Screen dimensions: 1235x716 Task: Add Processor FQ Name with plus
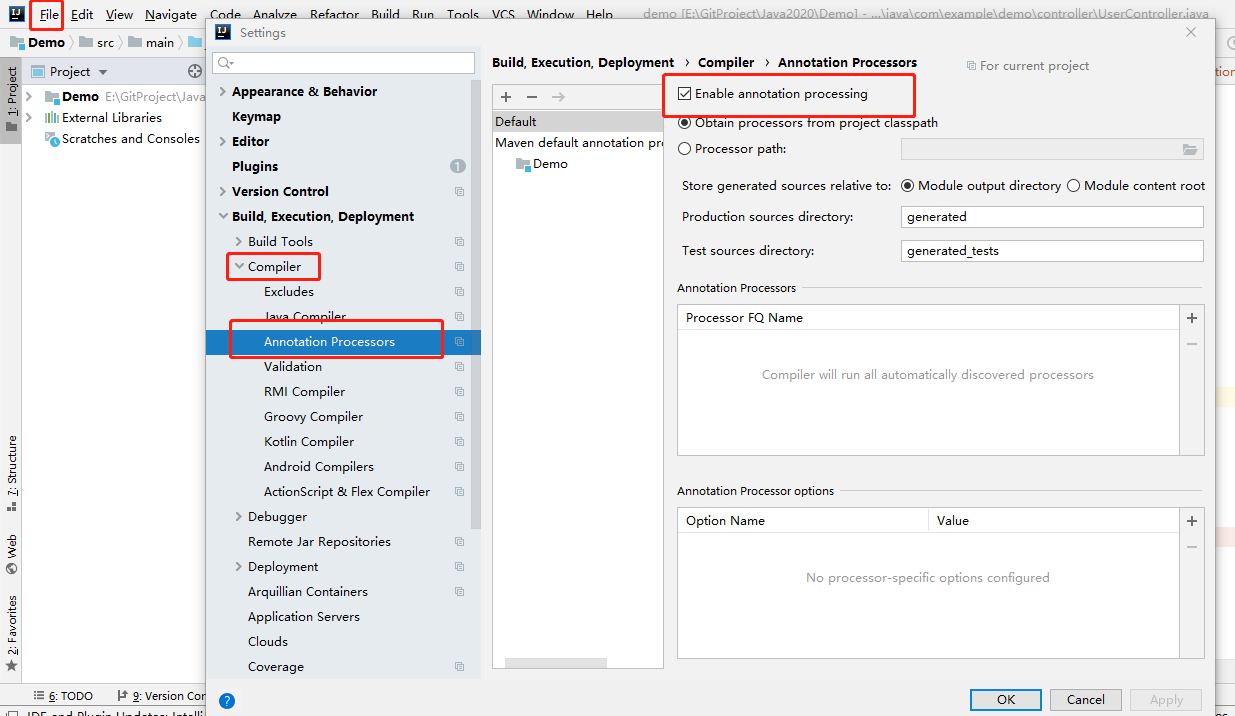1191,318
